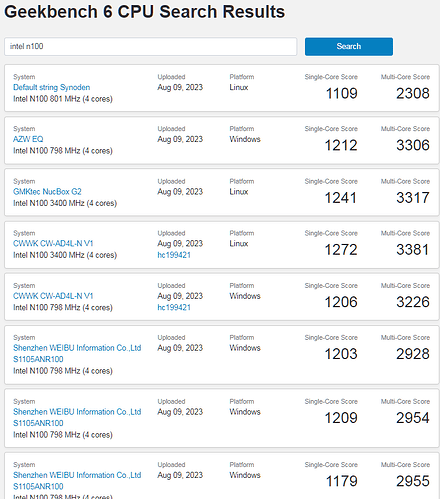The image size is (440, 499).
Task: Open hc199421 user link in Linux row
Action: (174, 255)
